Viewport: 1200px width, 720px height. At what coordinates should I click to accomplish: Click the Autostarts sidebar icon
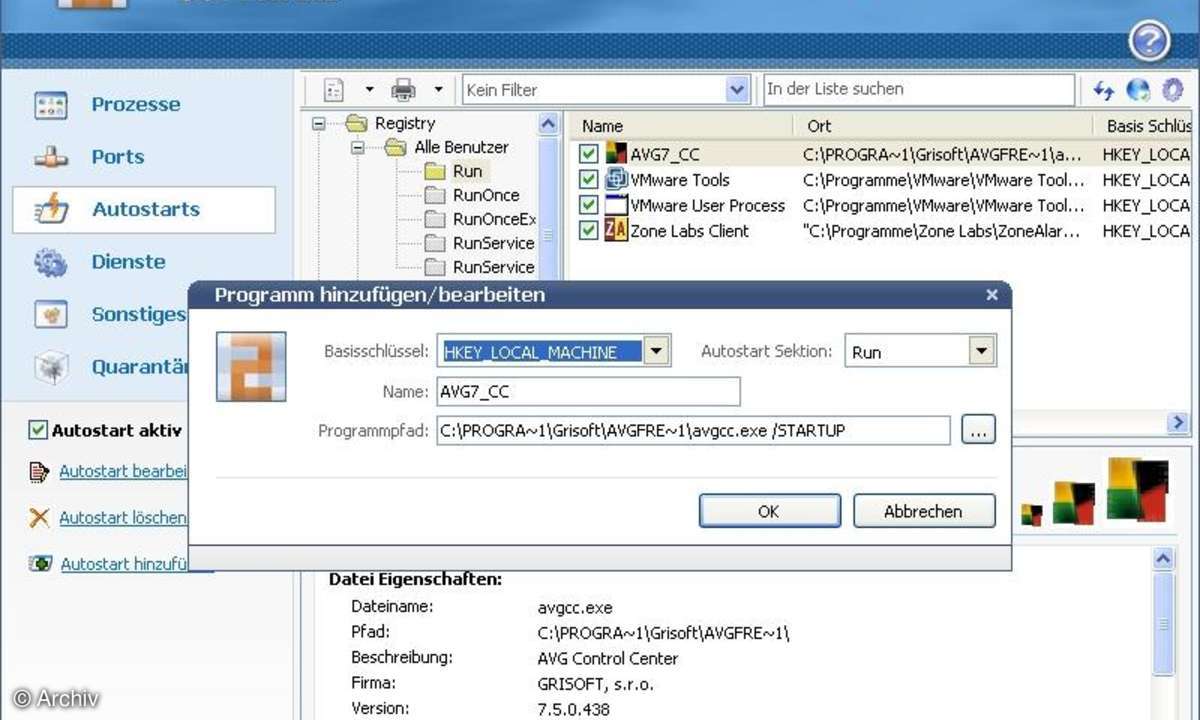pyautogui.click(x=50, y=209)
